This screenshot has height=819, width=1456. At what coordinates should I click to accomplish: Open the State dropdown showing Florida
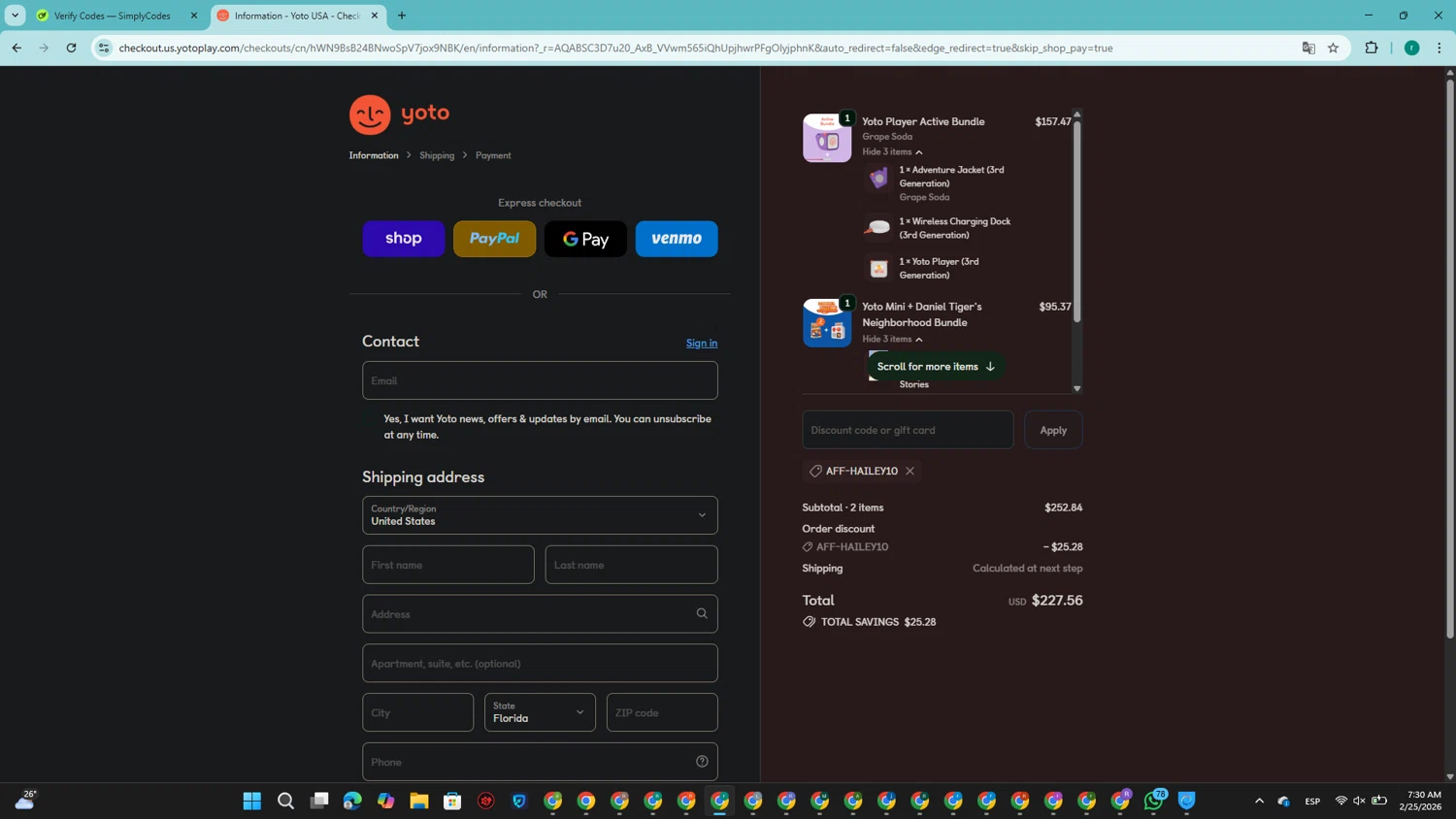tap(540, 712)
